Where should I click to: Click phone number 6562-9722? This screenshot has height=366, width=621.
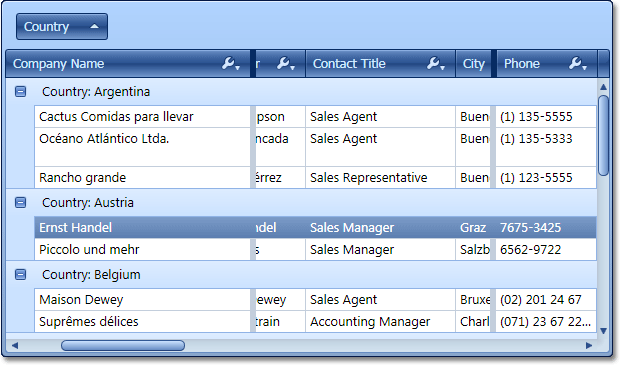click(x=530, y=250)
